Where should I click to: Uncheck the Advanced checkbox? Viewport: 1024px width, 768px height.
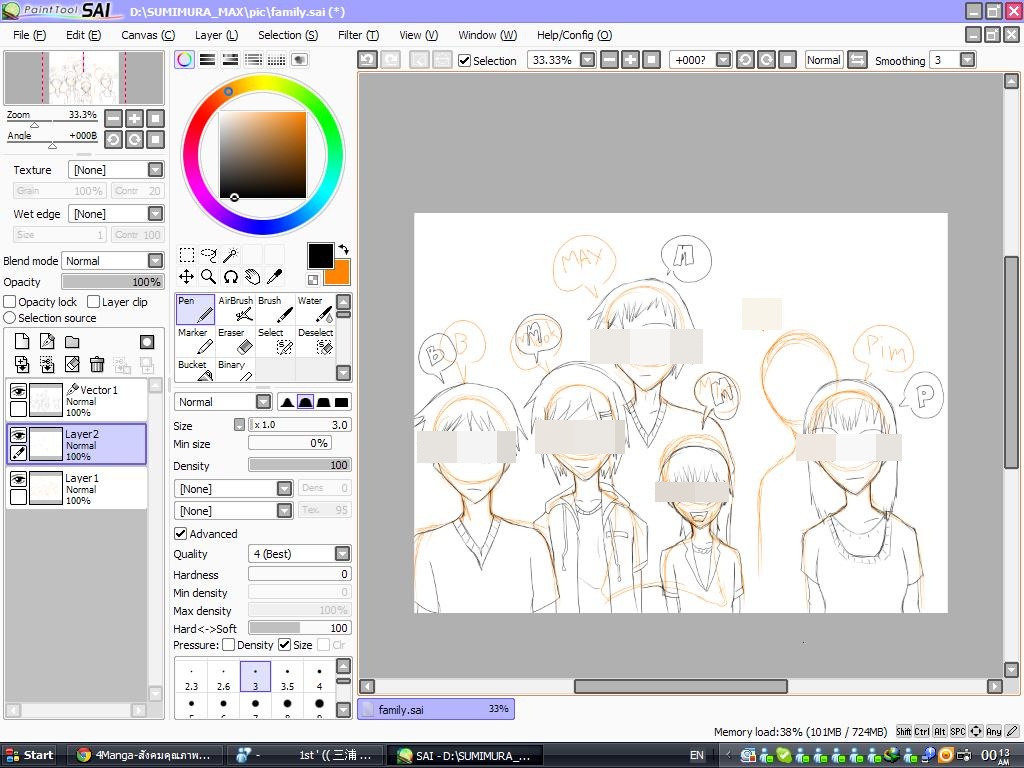pyautogui.click(x=181, y=534)
